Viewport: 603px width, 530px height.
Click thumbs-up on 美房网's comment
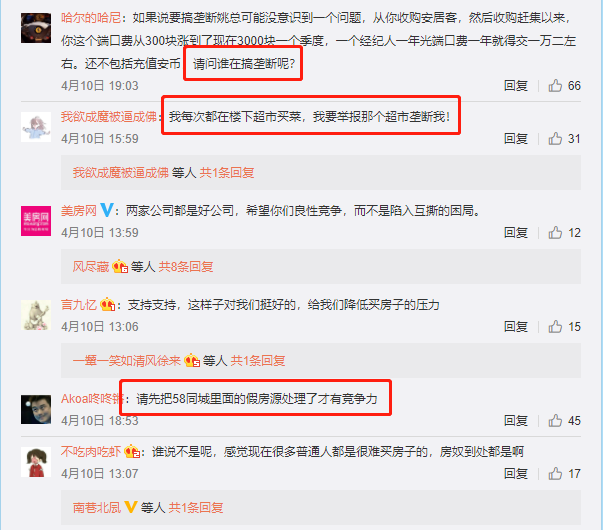555,232
